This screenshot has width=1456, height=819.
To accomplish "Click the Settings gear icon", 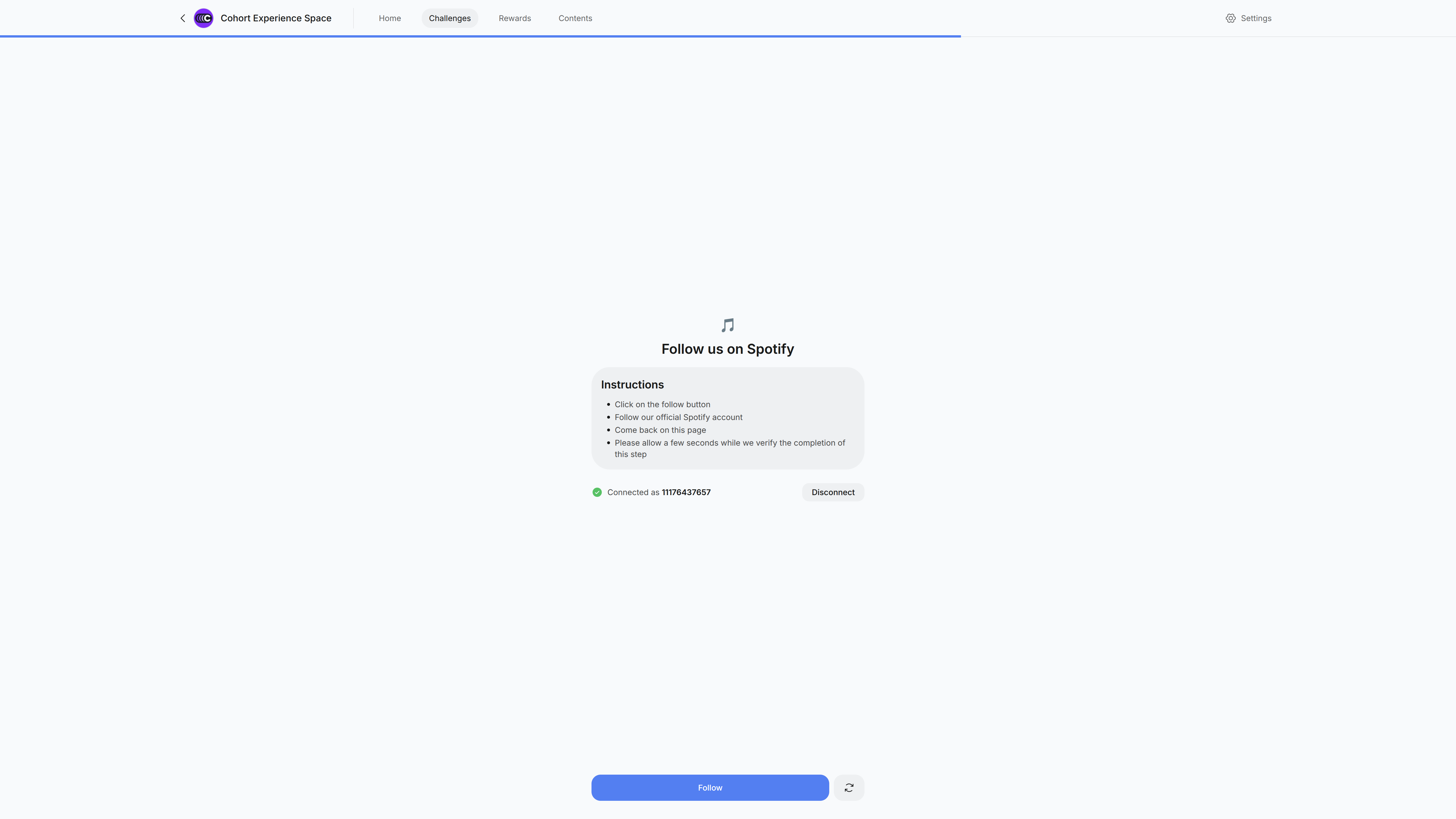I will point(1230,18).
